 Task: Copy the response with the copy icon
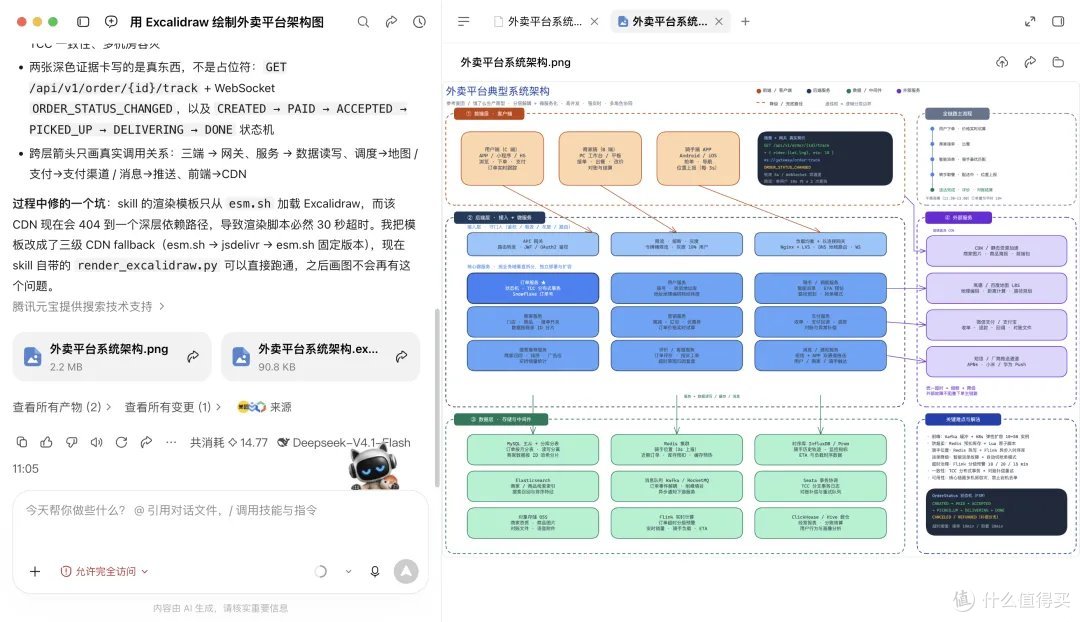[22, 442]
